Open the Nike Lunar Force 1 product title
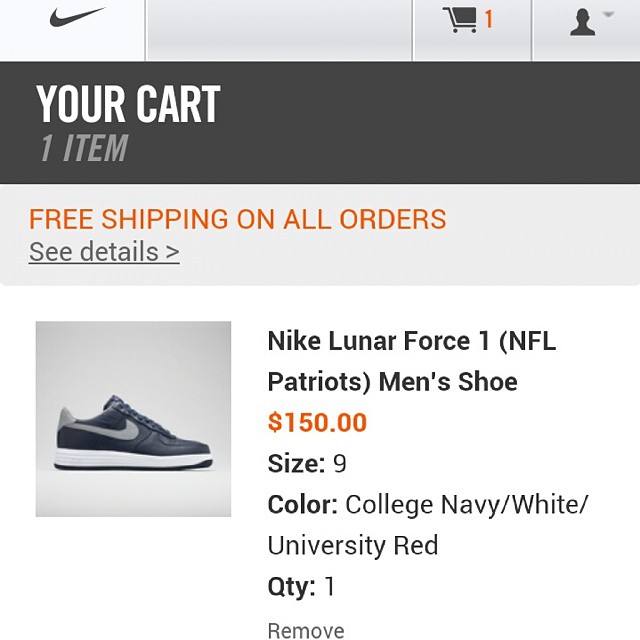The height and width of the screenshot is (640, 640). [x=411, y=361]
